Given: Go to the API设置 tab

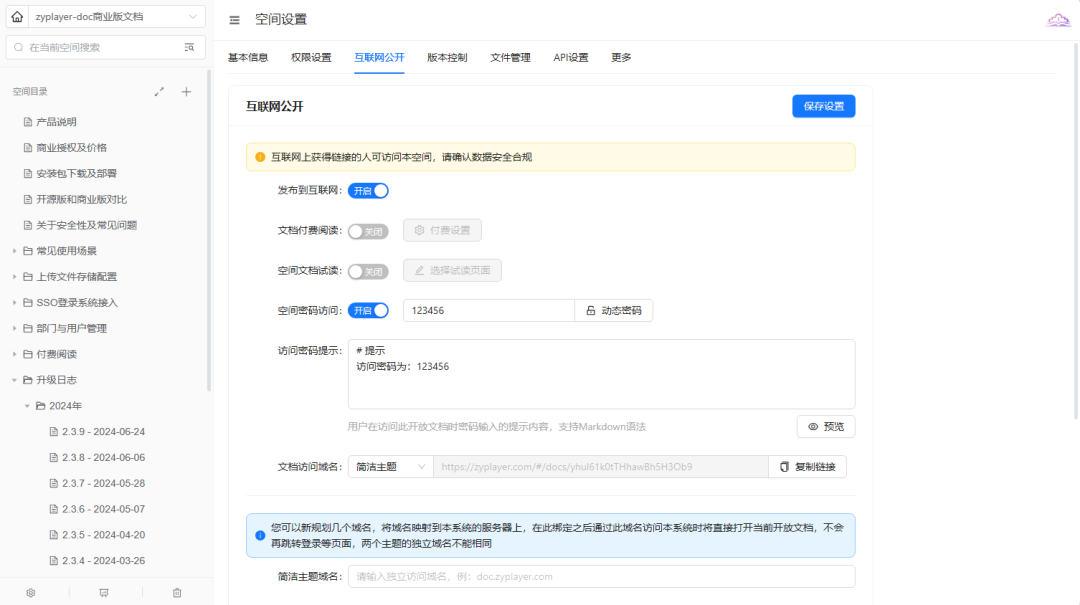Looking at the screenshot, I should (571, 58).
